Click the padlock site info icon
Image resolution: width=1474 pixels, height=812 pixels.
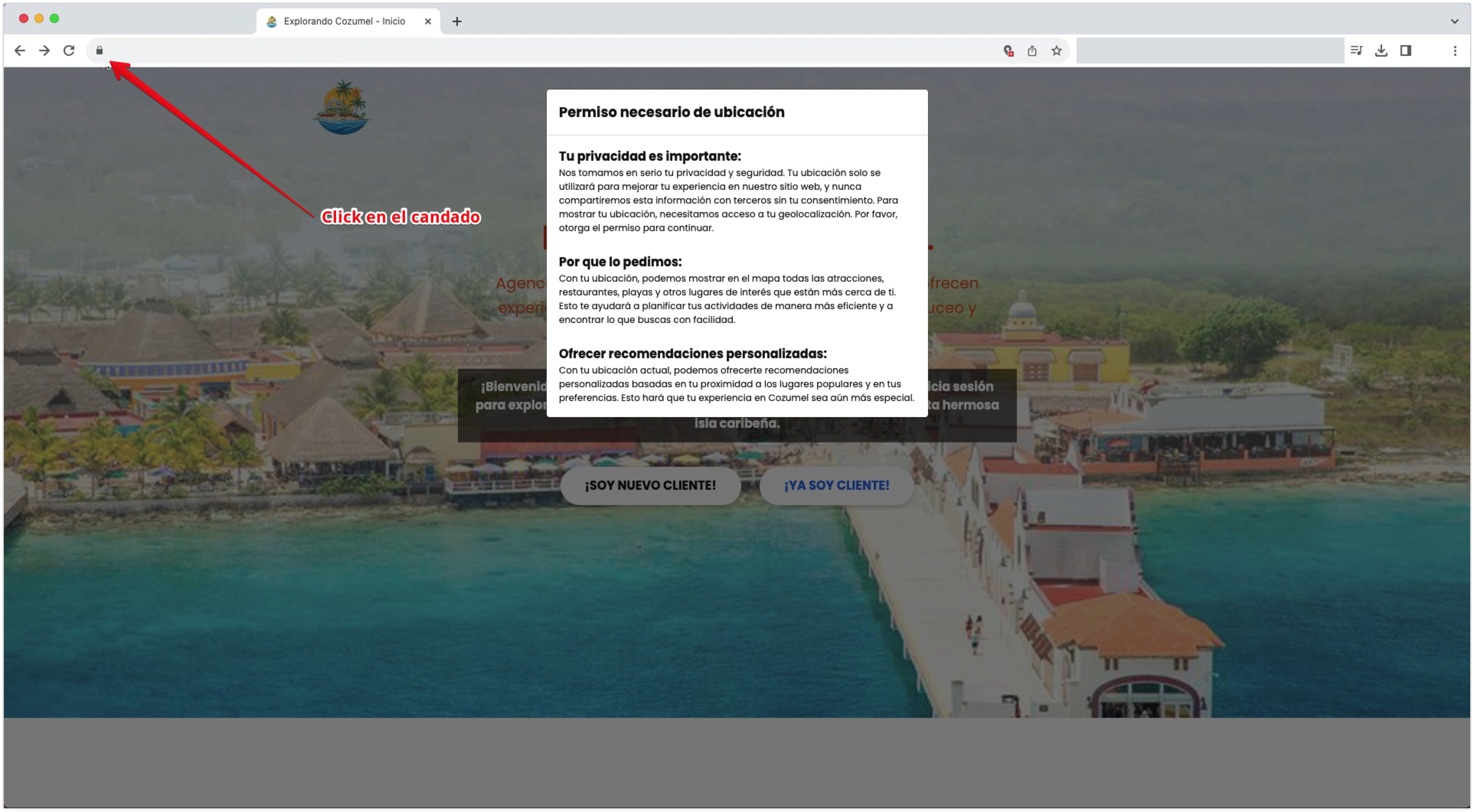100,51
